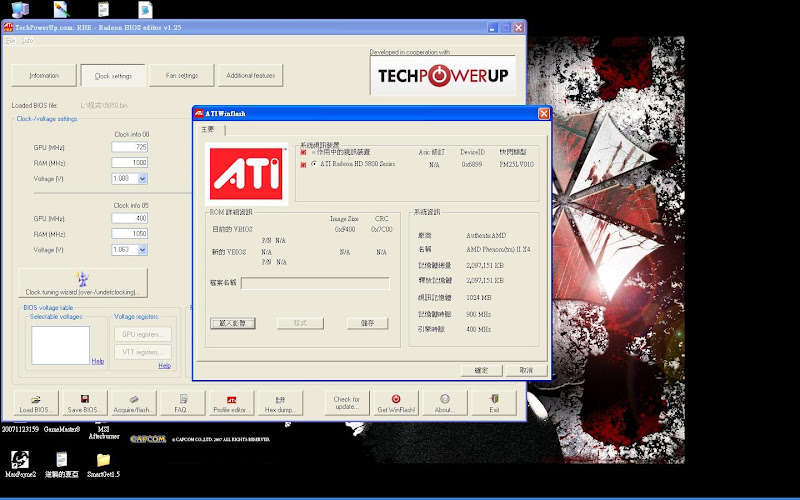Click DeviceID value 0x6899
Screen dimensions: 800x500
(x=471, y=164)
